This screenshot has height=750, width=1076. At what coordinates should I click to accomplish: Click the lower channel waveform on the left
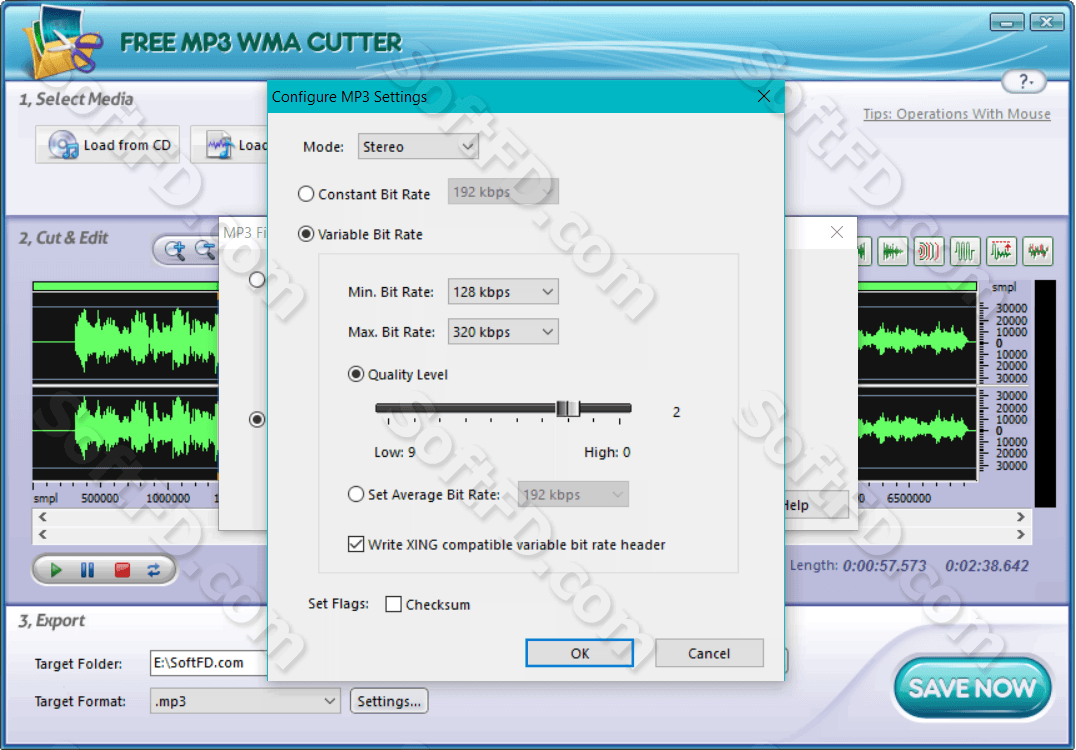(126, 432)
